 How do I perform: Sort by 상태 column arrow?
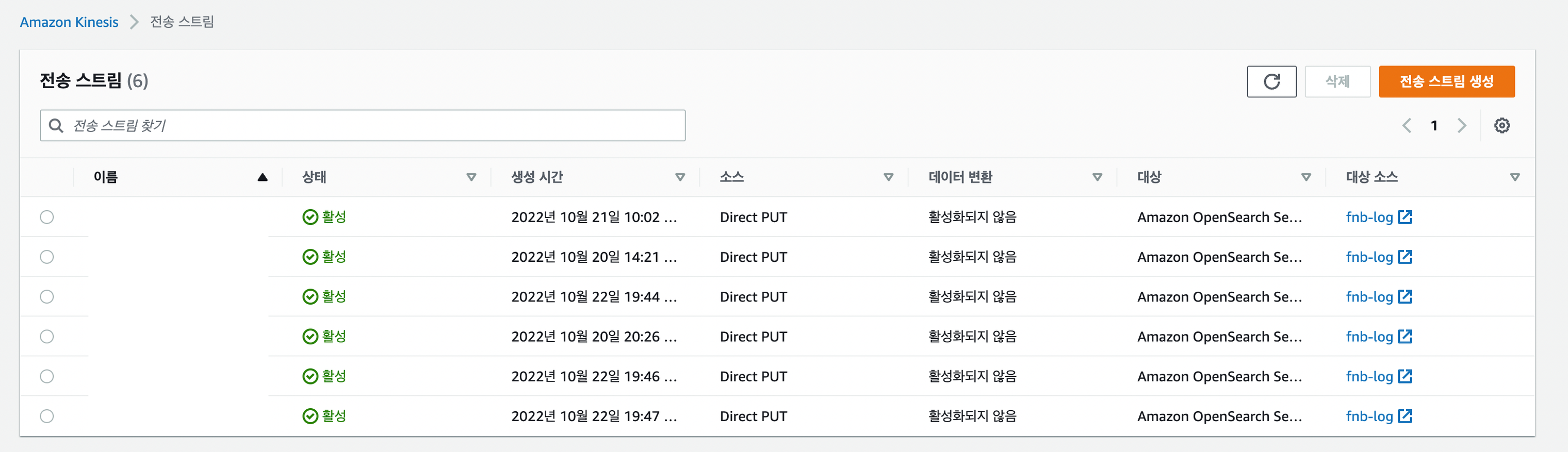tap(471, 177)
